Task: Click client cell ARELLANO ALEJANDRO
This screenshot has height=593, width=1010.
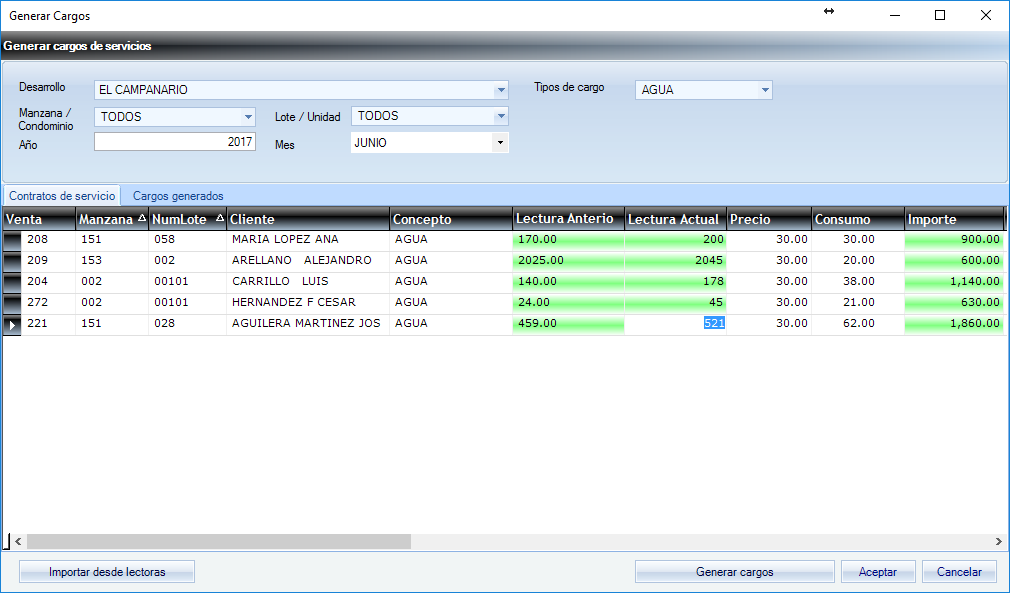Action: (x=308, y=261)
